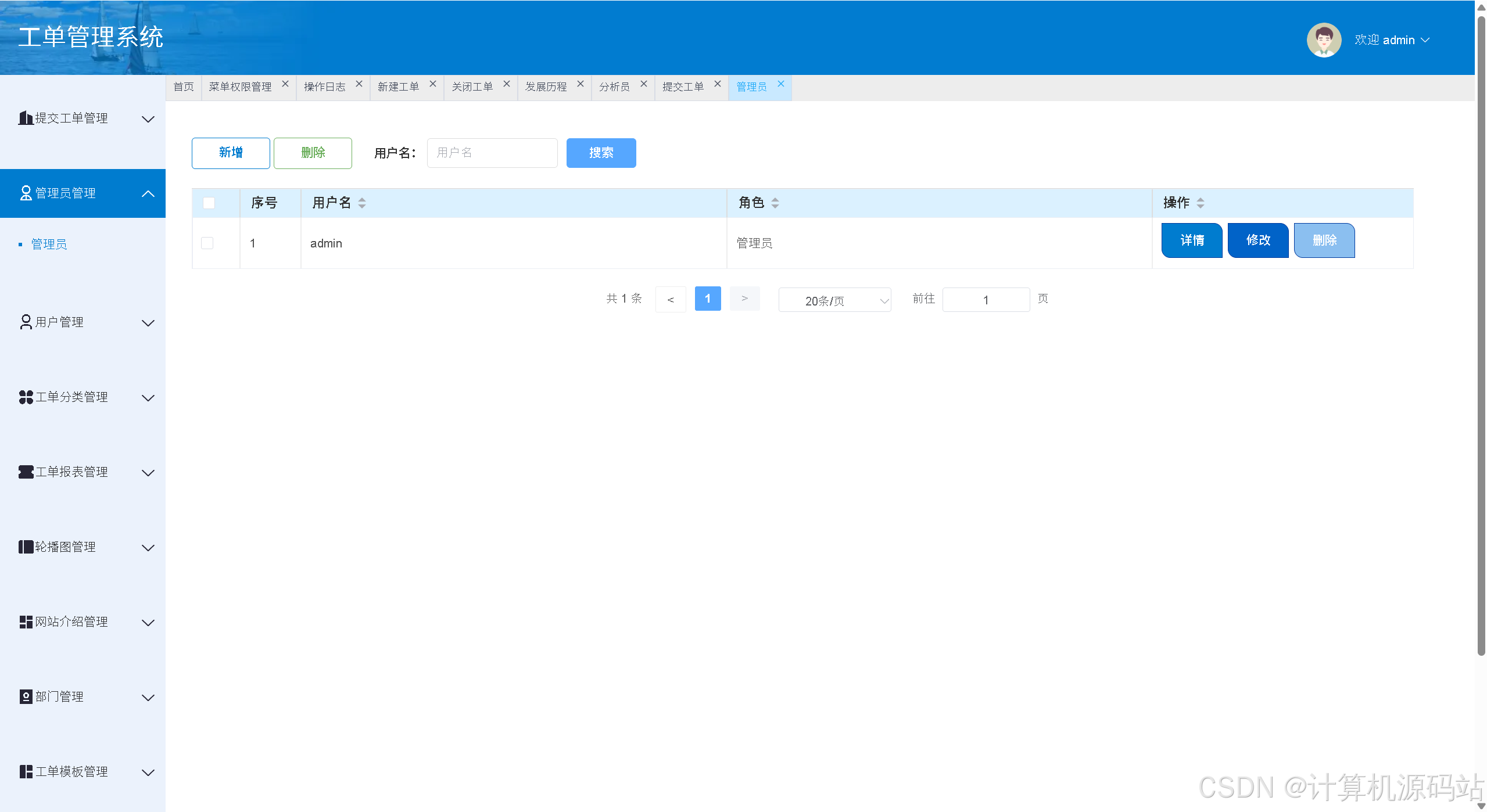
Task: Click the person icon beside 用户管理
Action: click(x=26, y=322)
